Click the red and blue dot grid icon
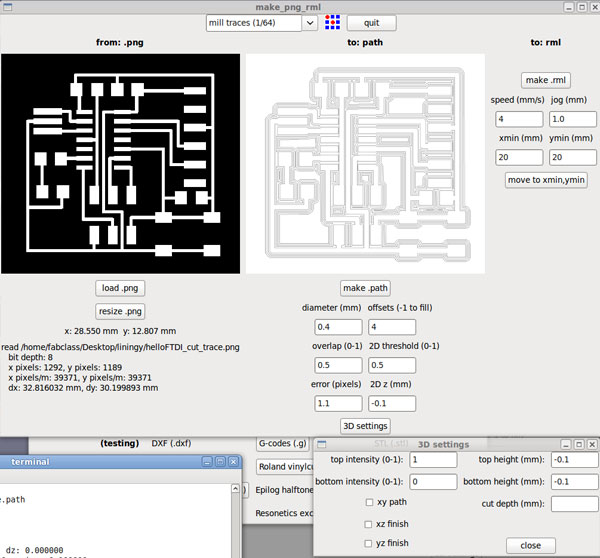 pos(332,23)
